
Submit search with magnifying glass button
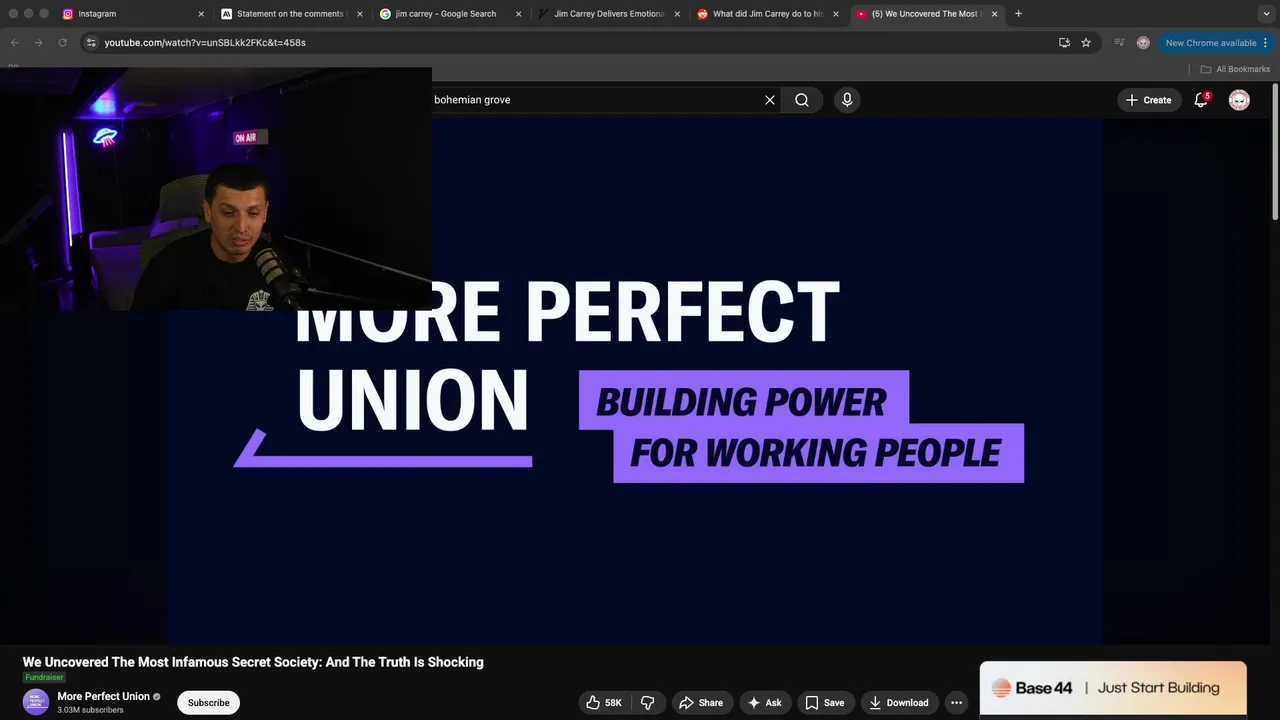click(x=802, y=100)
